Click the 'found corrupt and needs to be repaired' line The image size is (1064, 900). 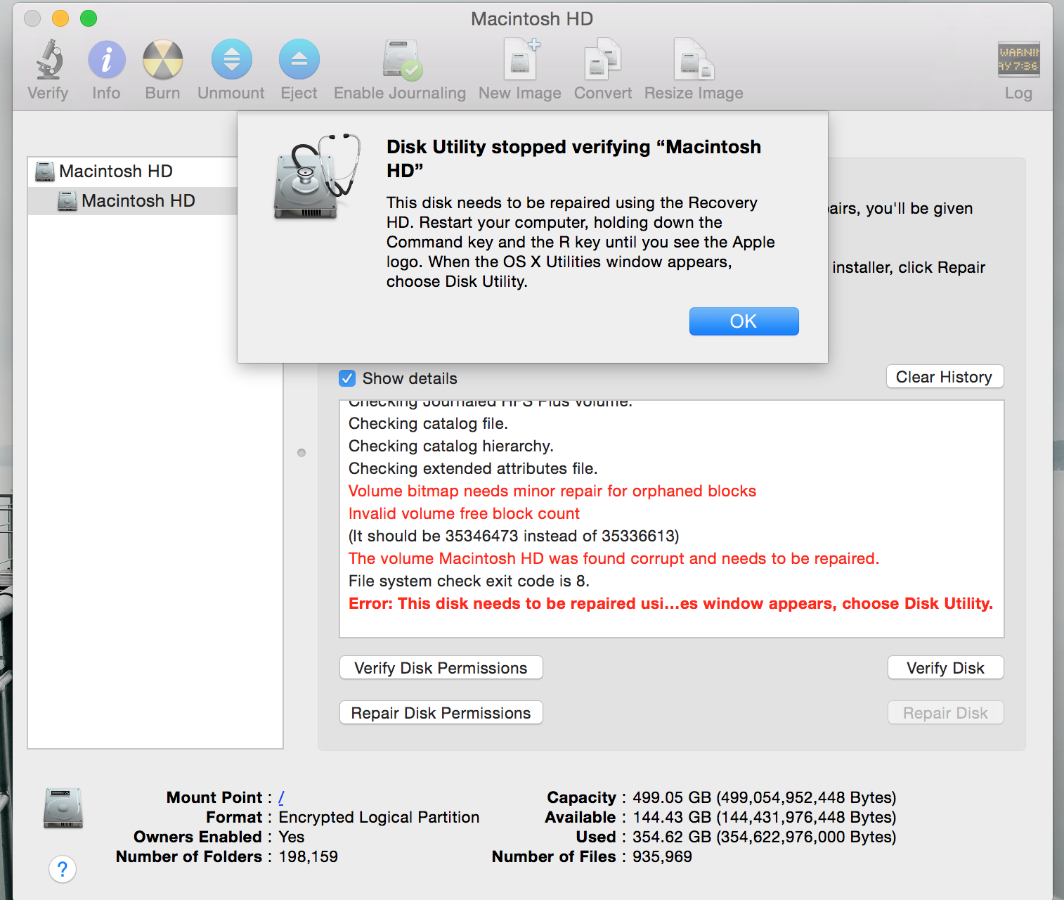(613, 559)
